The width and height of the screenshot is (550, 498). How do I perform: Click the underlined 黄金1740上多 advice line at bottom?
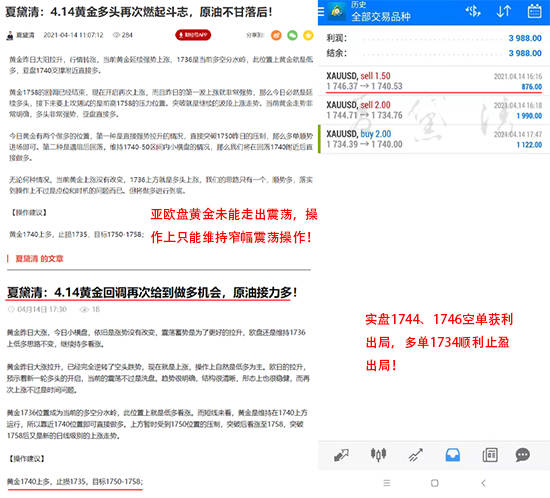[75, 482]
